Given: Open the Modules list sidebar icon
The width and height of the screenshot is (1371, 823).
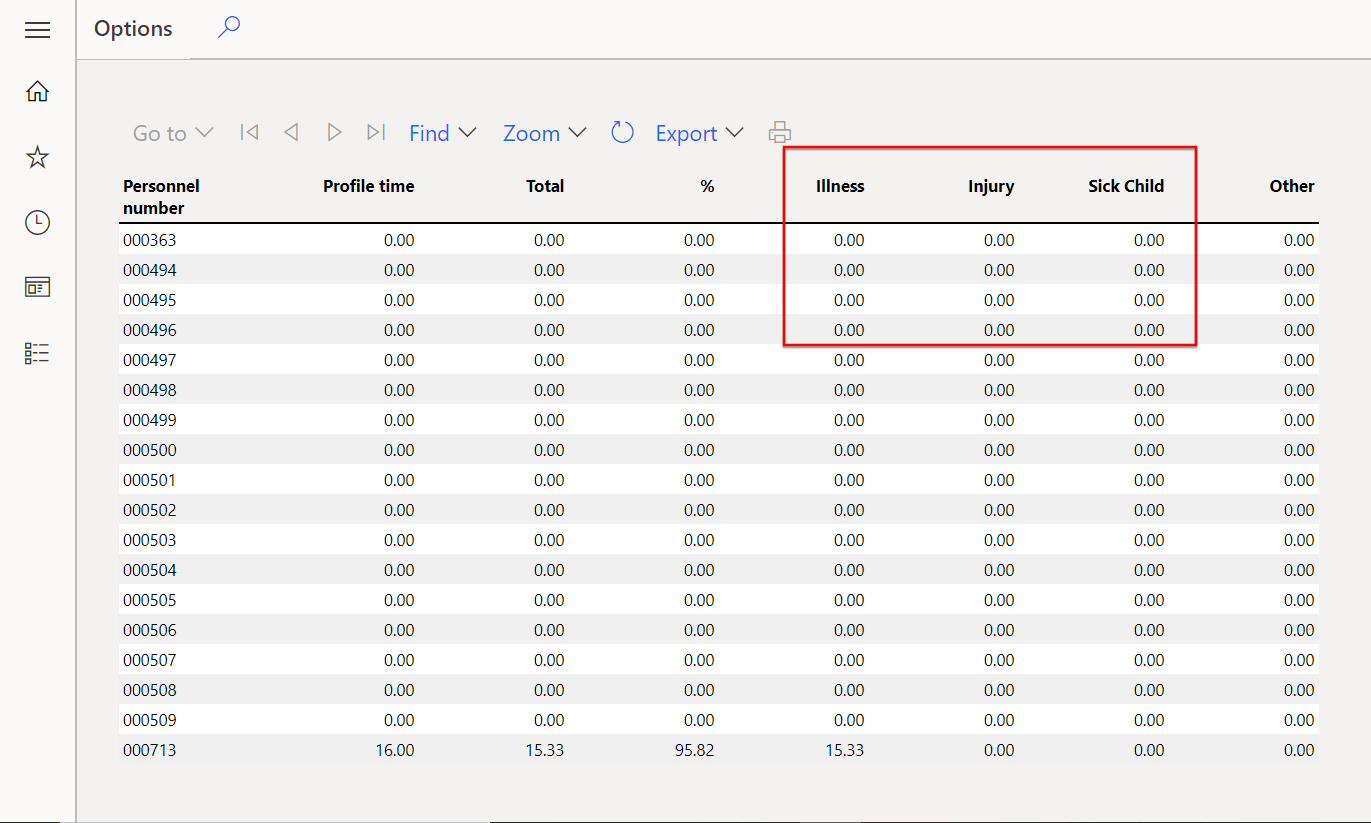Looking at the screenshot, I should 37,353.
